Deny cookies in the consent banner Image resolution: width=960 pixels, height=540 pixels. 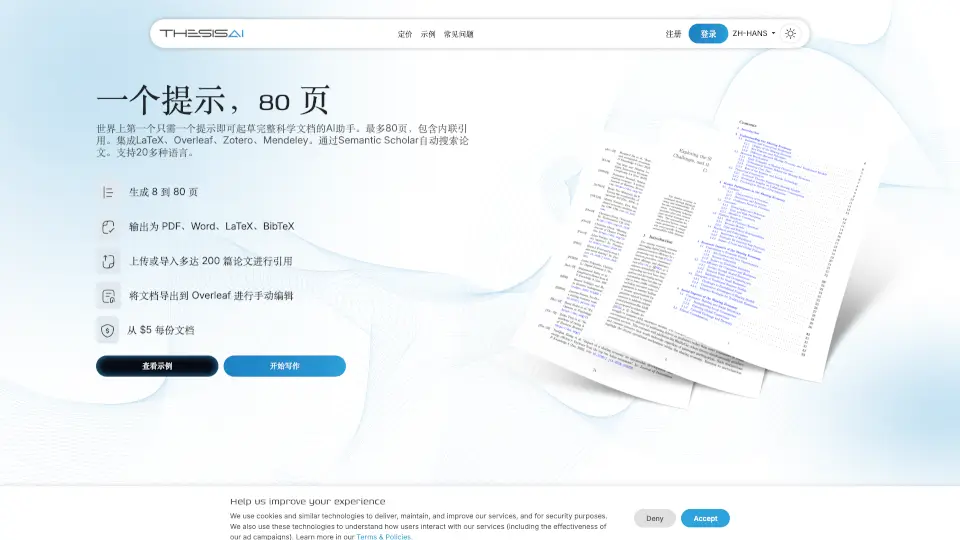(655, 518)
